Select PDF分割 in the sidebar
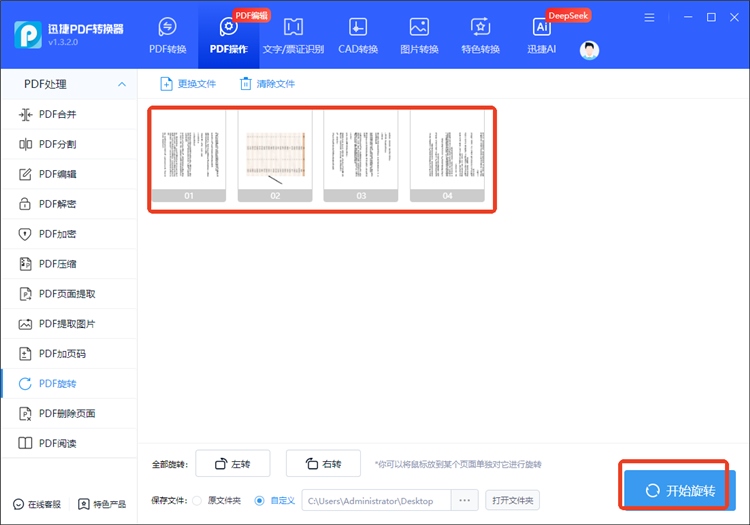 point(69,144)
